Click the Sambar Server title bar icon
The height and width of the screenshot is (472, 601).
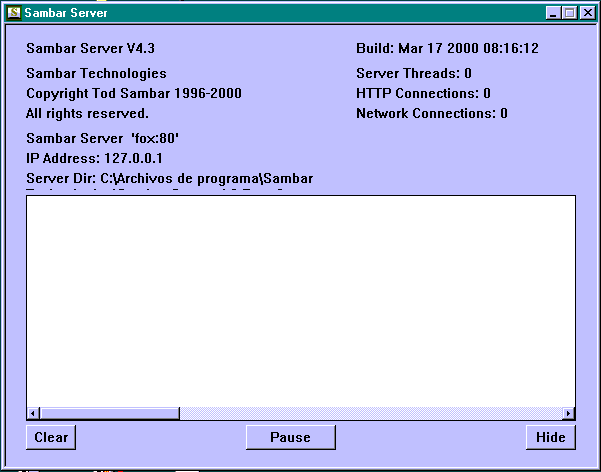click(14, 13)
